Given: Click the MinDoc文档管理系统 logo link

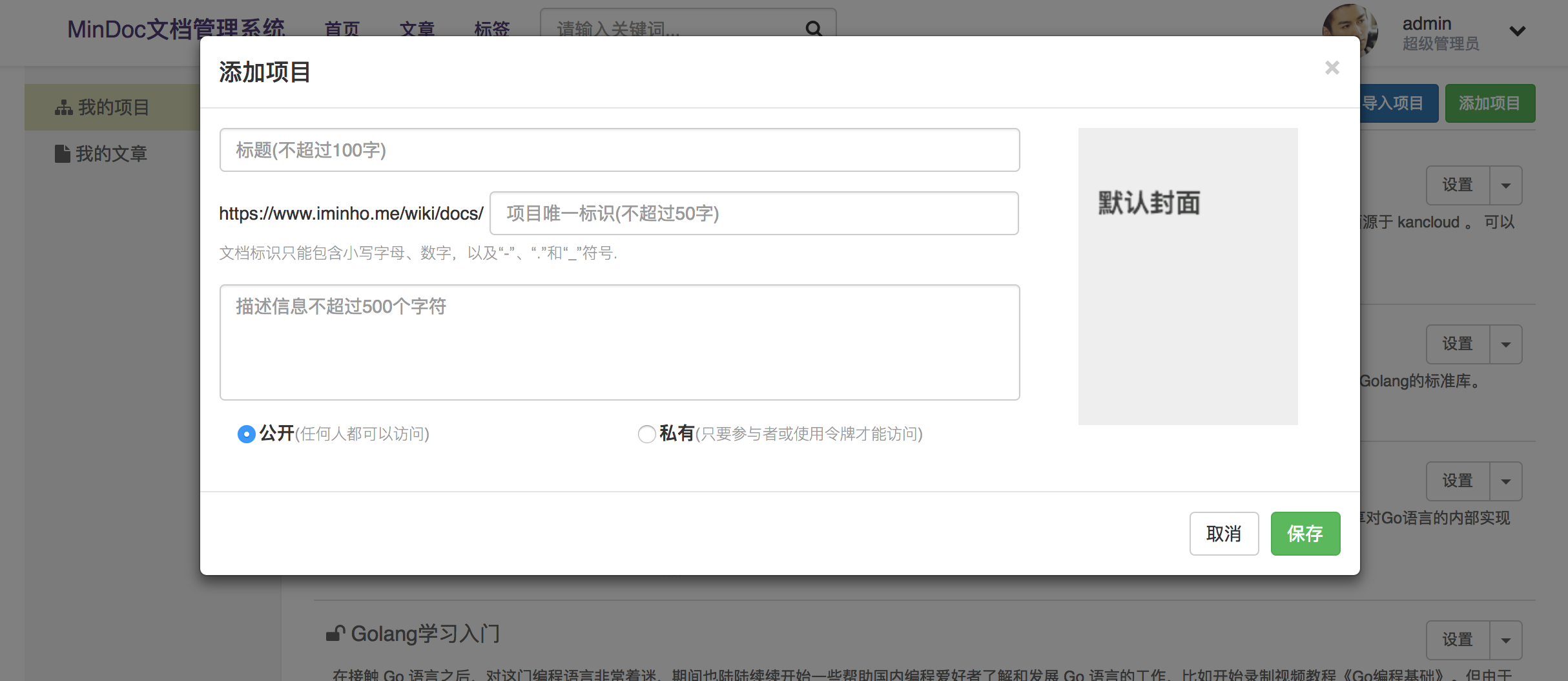Looking at the screenshot, I should click(x=176, y=29).
